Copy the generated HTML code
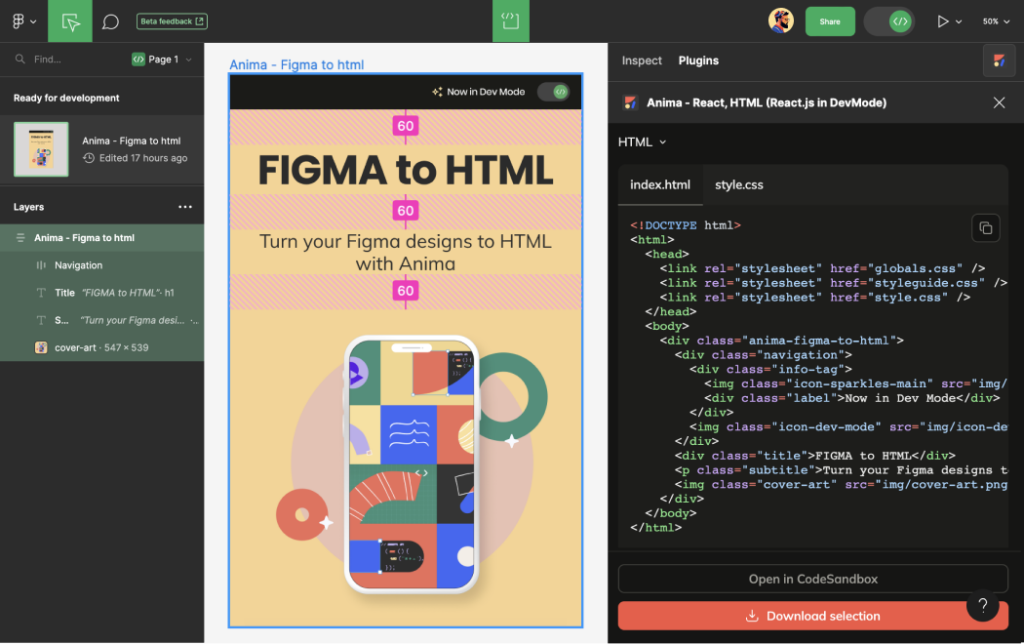The width and height of the screenshot is (1024, 644). click(986, 228)
